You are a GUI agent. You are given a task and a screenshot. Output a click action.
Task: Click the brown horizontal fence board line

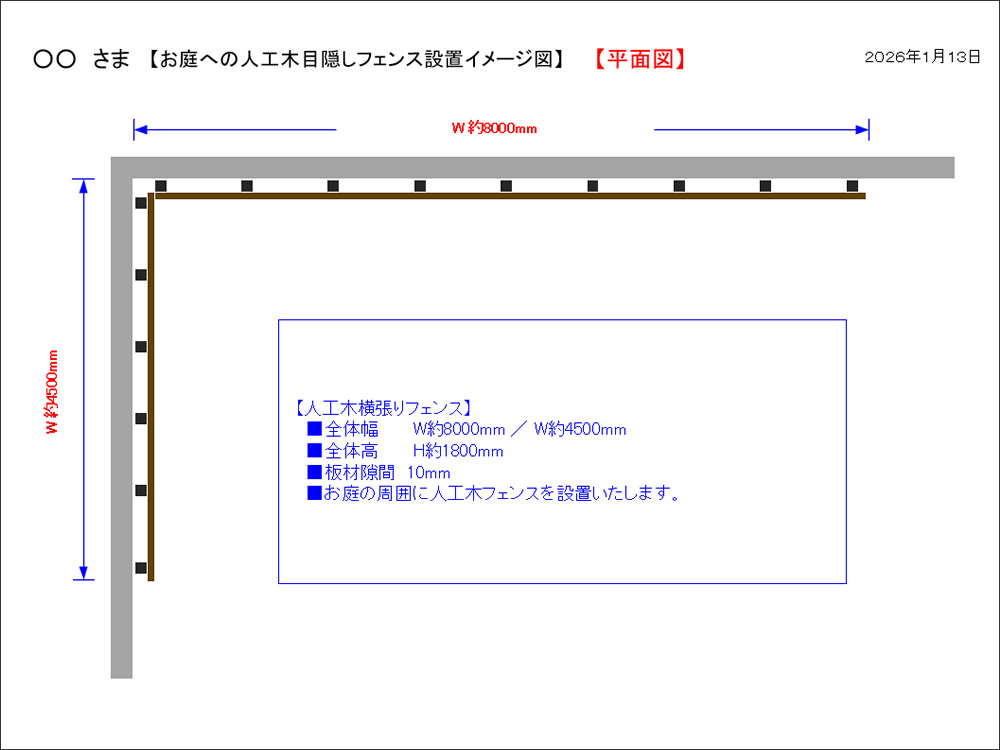(510, 196)
